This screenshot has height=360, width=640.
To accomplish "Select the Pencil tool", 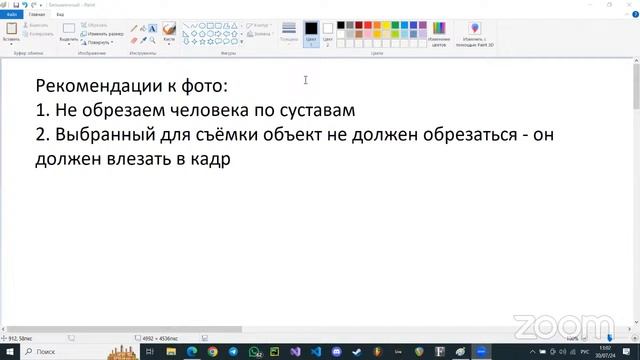I will point(134,29).
